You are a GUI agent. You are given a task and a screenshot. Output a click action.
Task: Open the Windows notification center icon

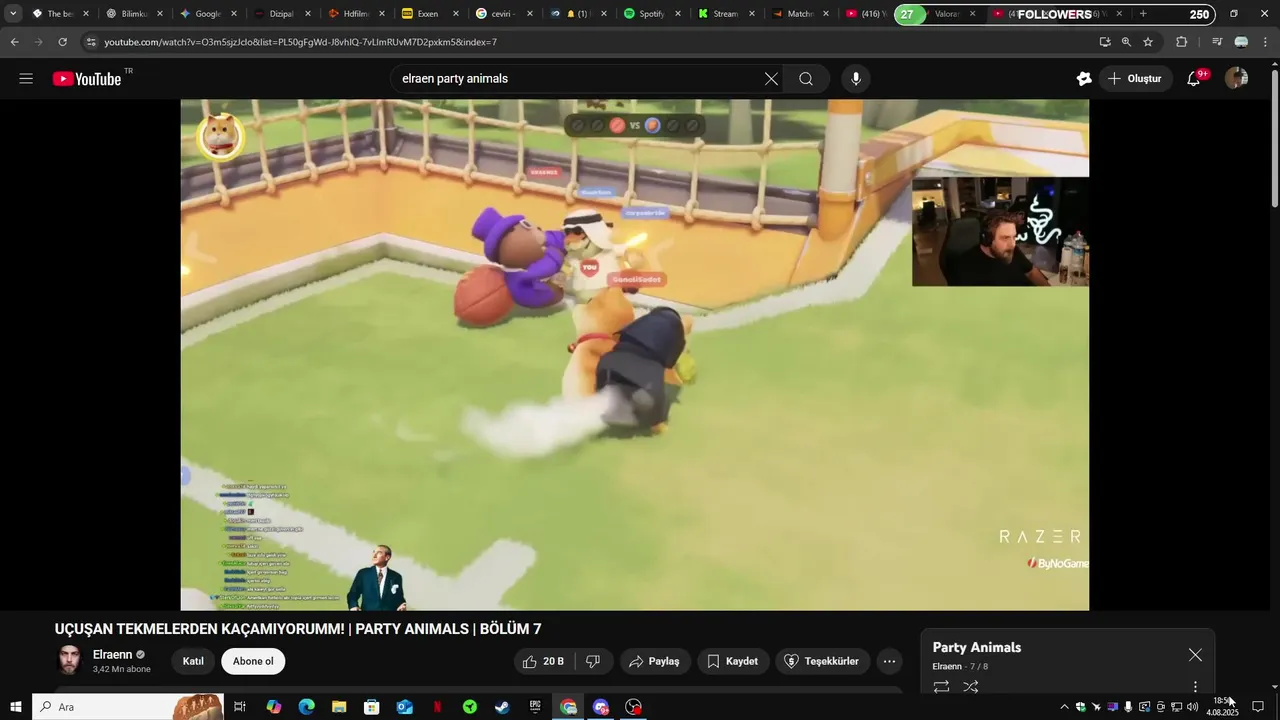point(1258,707)
